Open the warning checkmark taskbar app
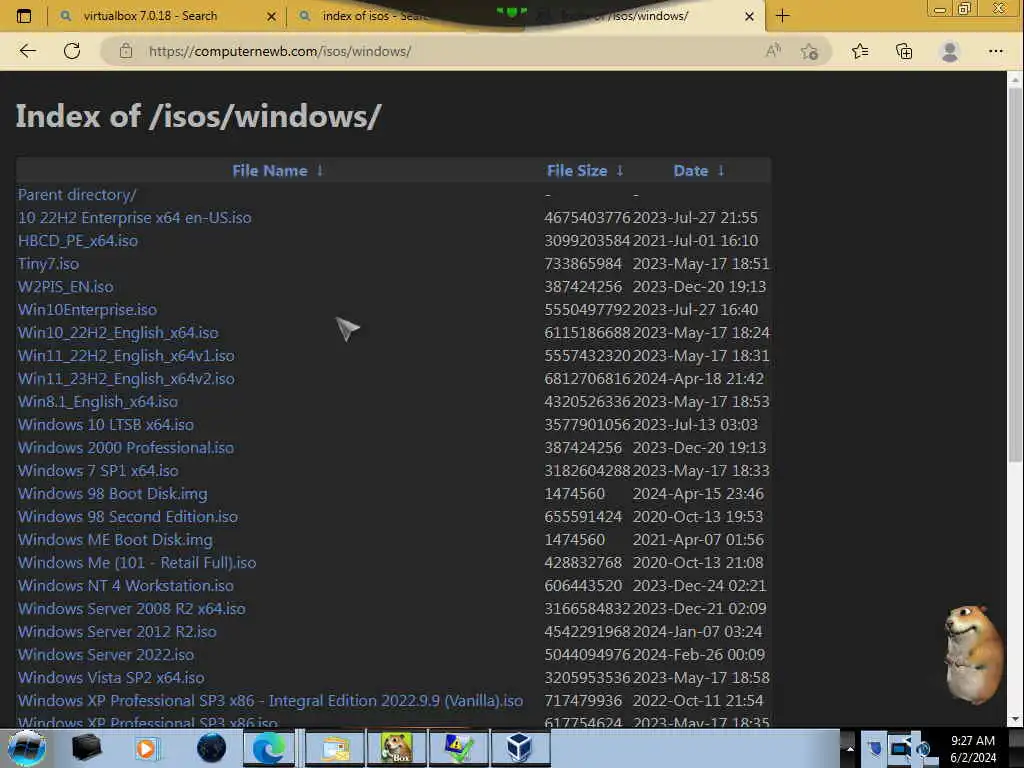This screenshot has width=1024, height=768. (x=458, y=748)
